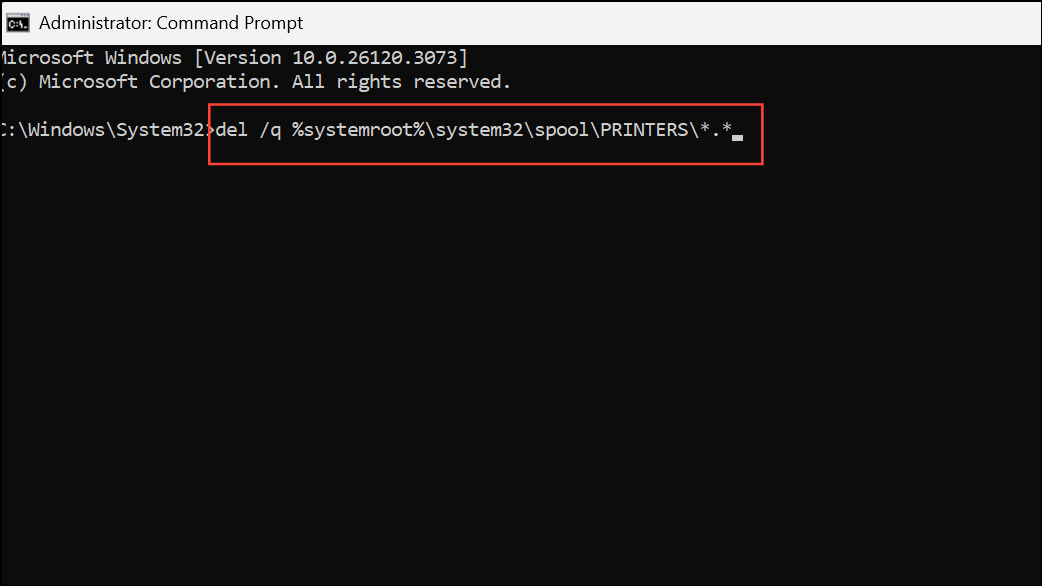
Task: Click the "del" command word
Action: 232,131
